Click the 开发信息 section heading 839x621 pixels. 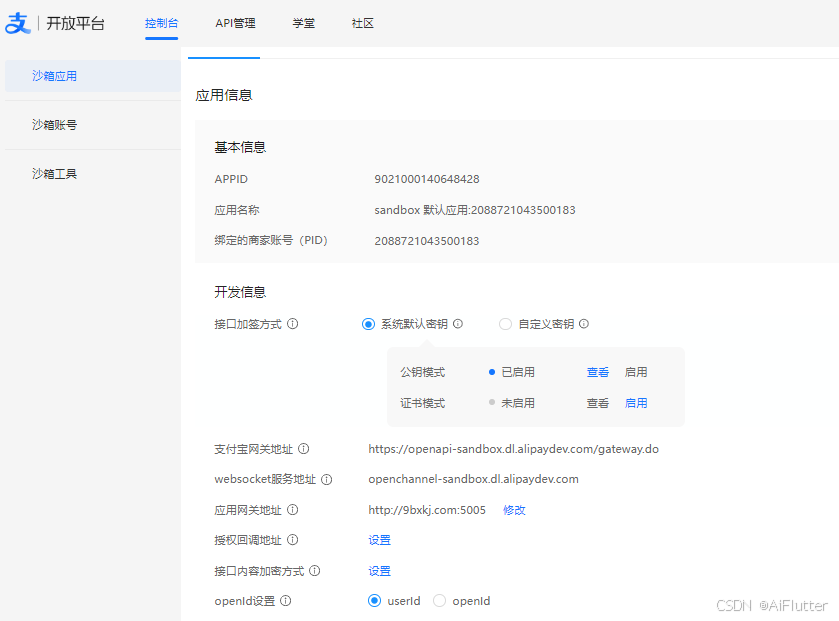click(x=240, y=292)
